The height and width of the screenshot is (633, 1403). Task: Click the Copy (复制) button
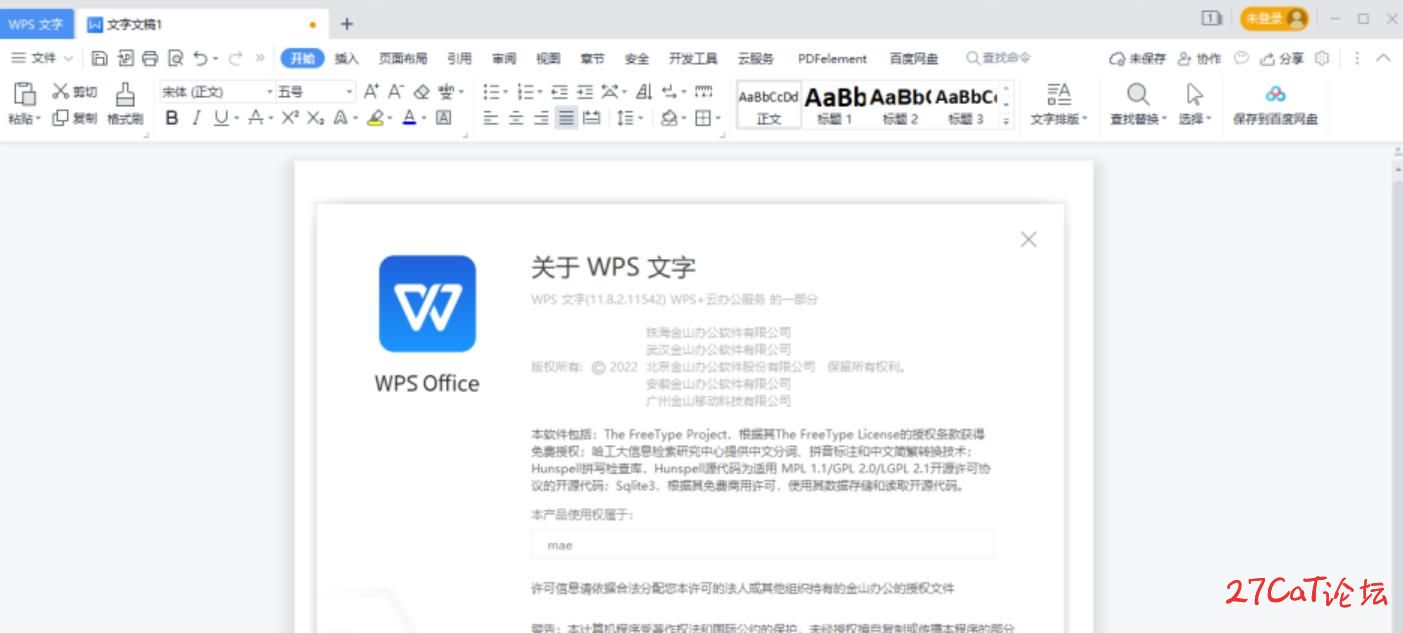75,118
